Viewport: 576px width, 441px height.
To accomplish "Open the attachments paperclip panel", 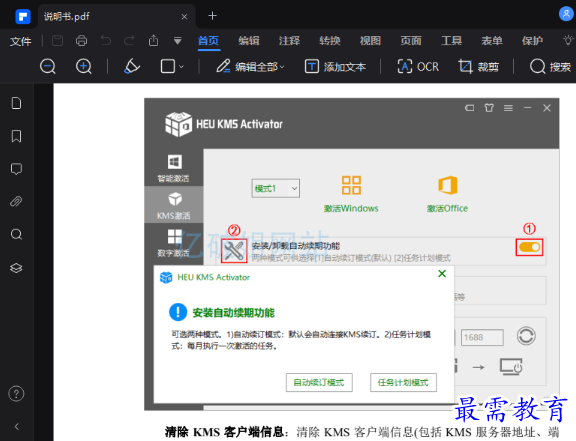I will click(x=16, y=201).
